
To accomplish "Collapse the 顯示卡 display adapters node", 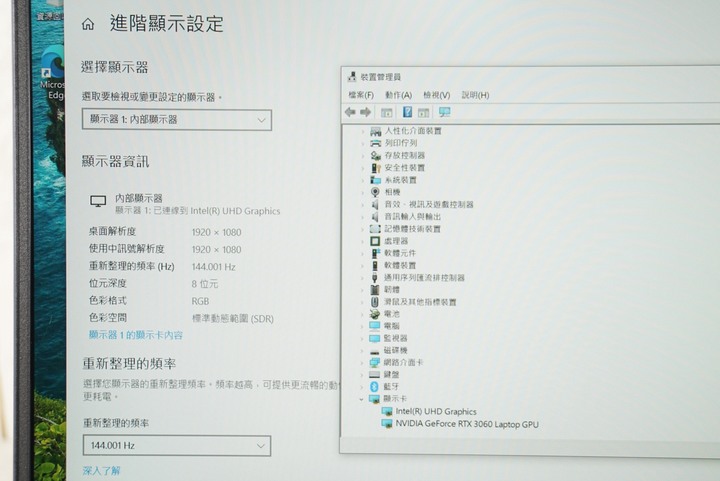I will (361, 399).
